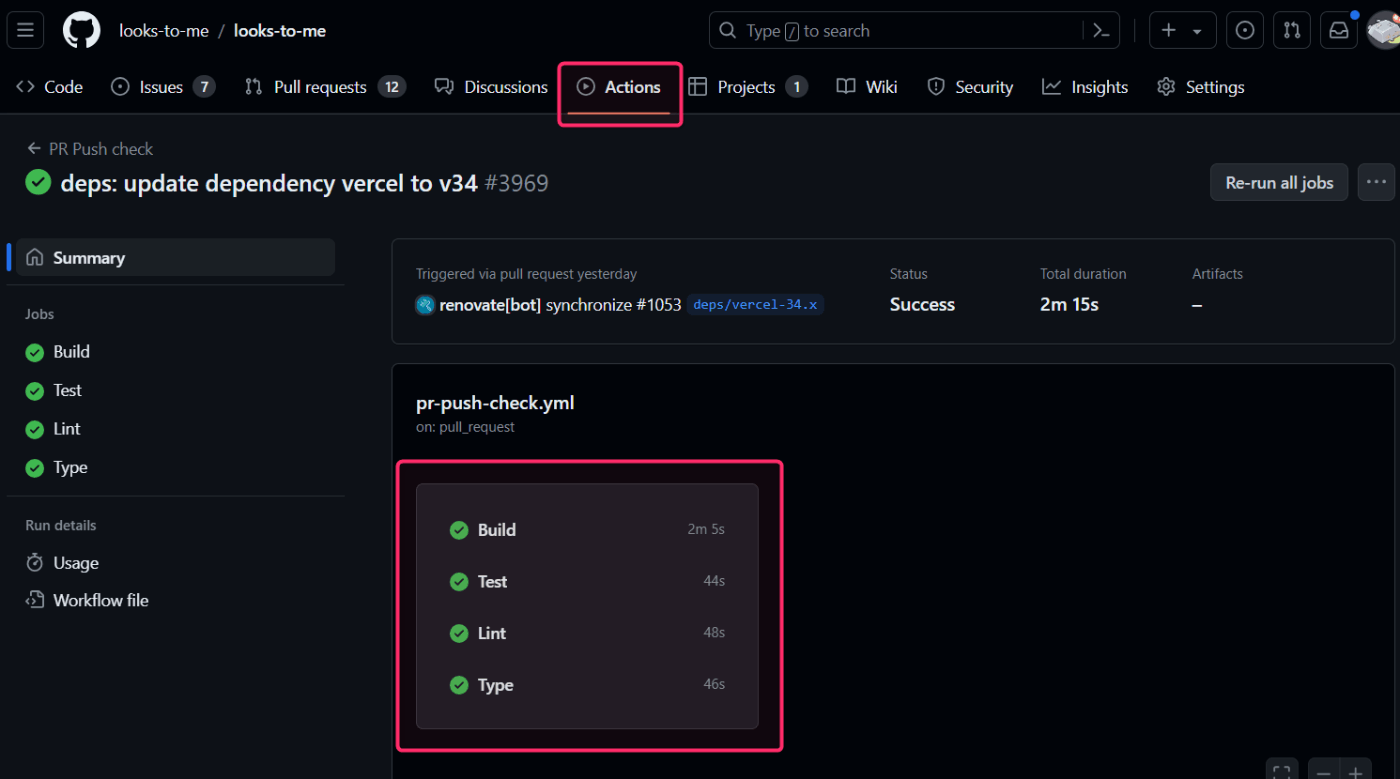Open the Lint job in workflow graph
Screen dimensions: 1400x779
[587, 633]
